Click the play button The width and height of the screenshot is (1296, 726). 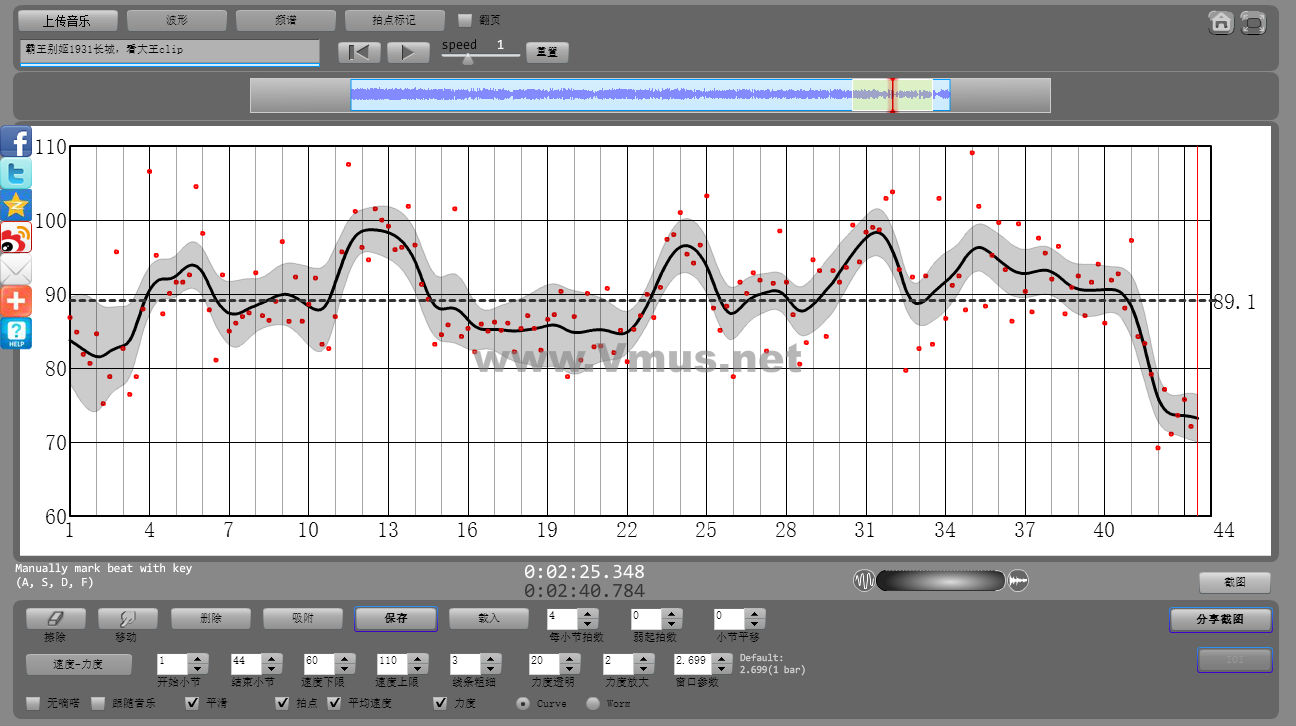pyautogui.click(x=408, y=53)
